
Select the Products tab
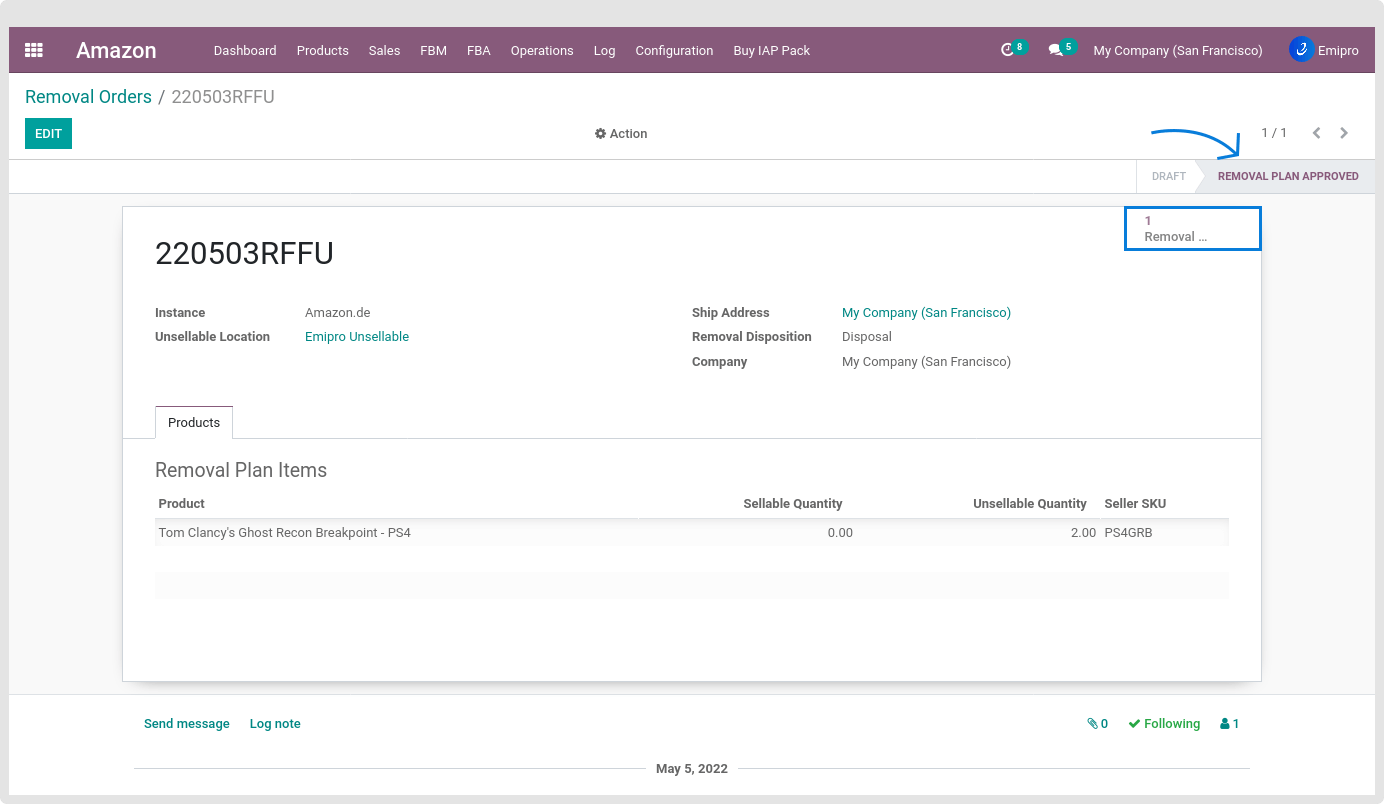tap(194, 423)
